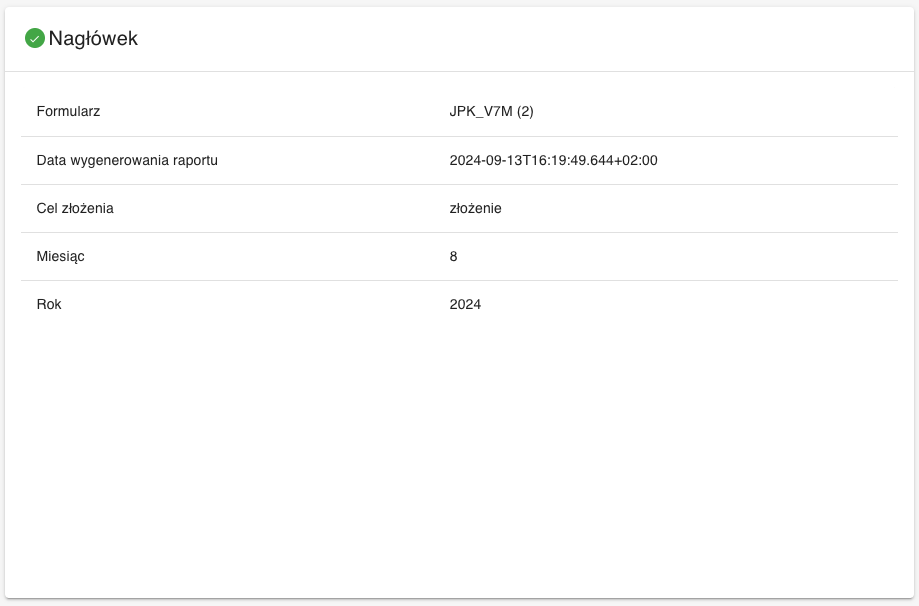The image size is (919, 606).
Task: Click the Rok field label
Action: click(49, 304)
